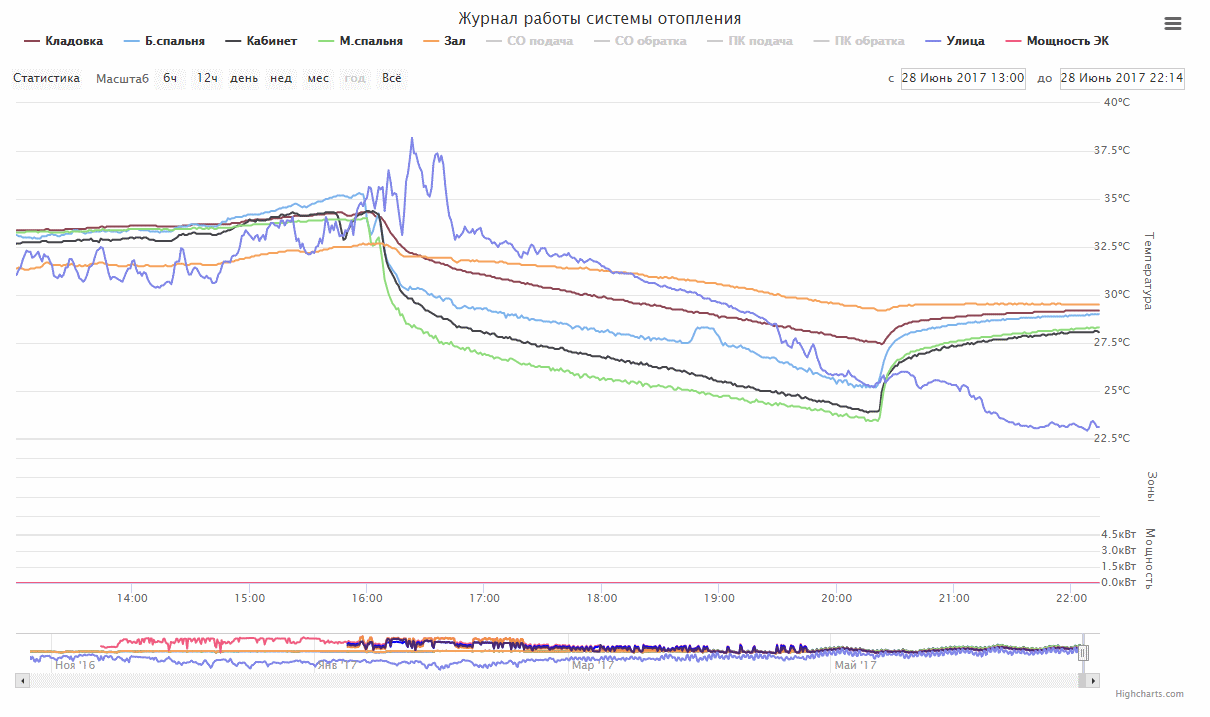Screen dimensions: 1210x717
Task: Hide the Улица temperature series
Action: tap(955, 41)
